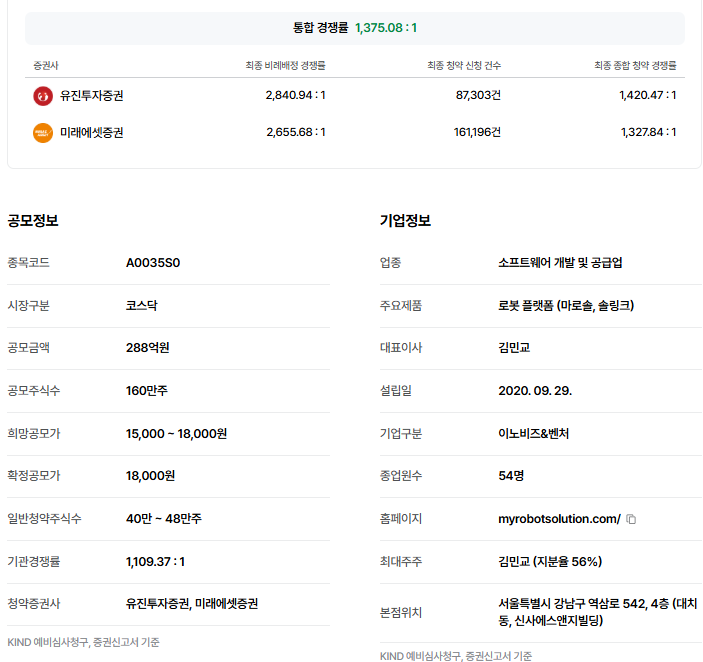Click the 공모금액 label
The height and width of the screenshot is (662, 703).
28,348
